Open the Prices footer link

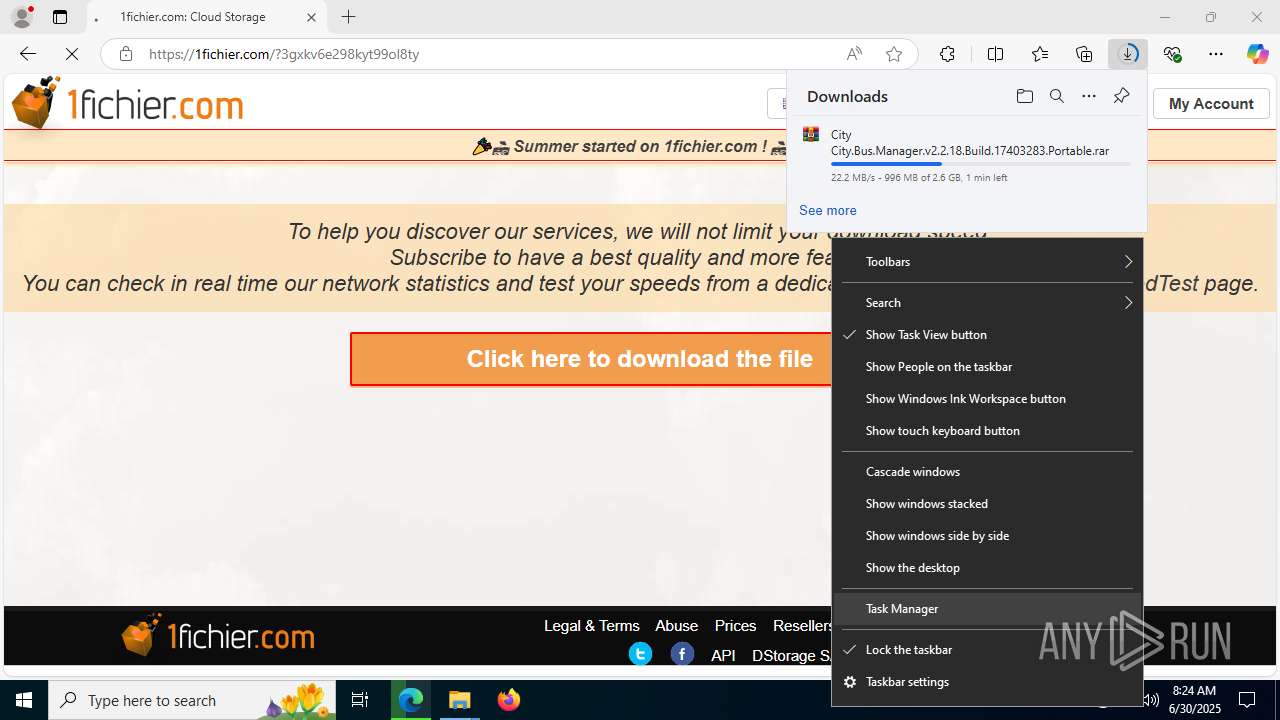pyautogui.click(x=735, y=626)
